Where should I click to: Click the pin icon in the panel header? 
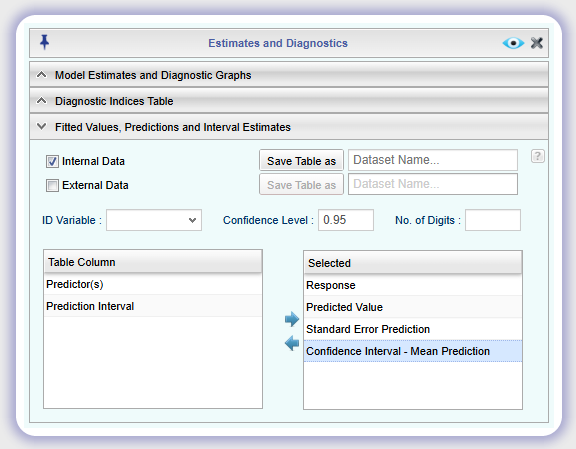44,42
